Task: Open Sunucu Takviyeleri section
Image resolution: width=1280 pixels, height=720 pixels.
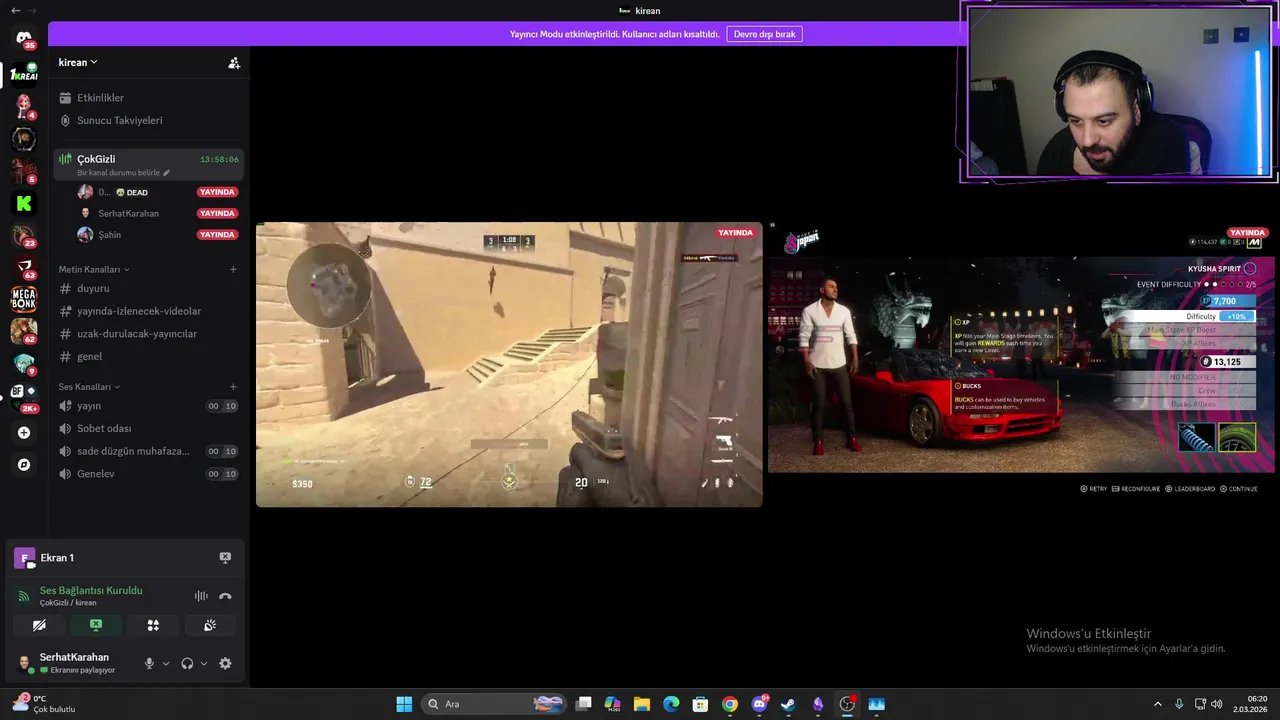Action: tap(148, 120)
